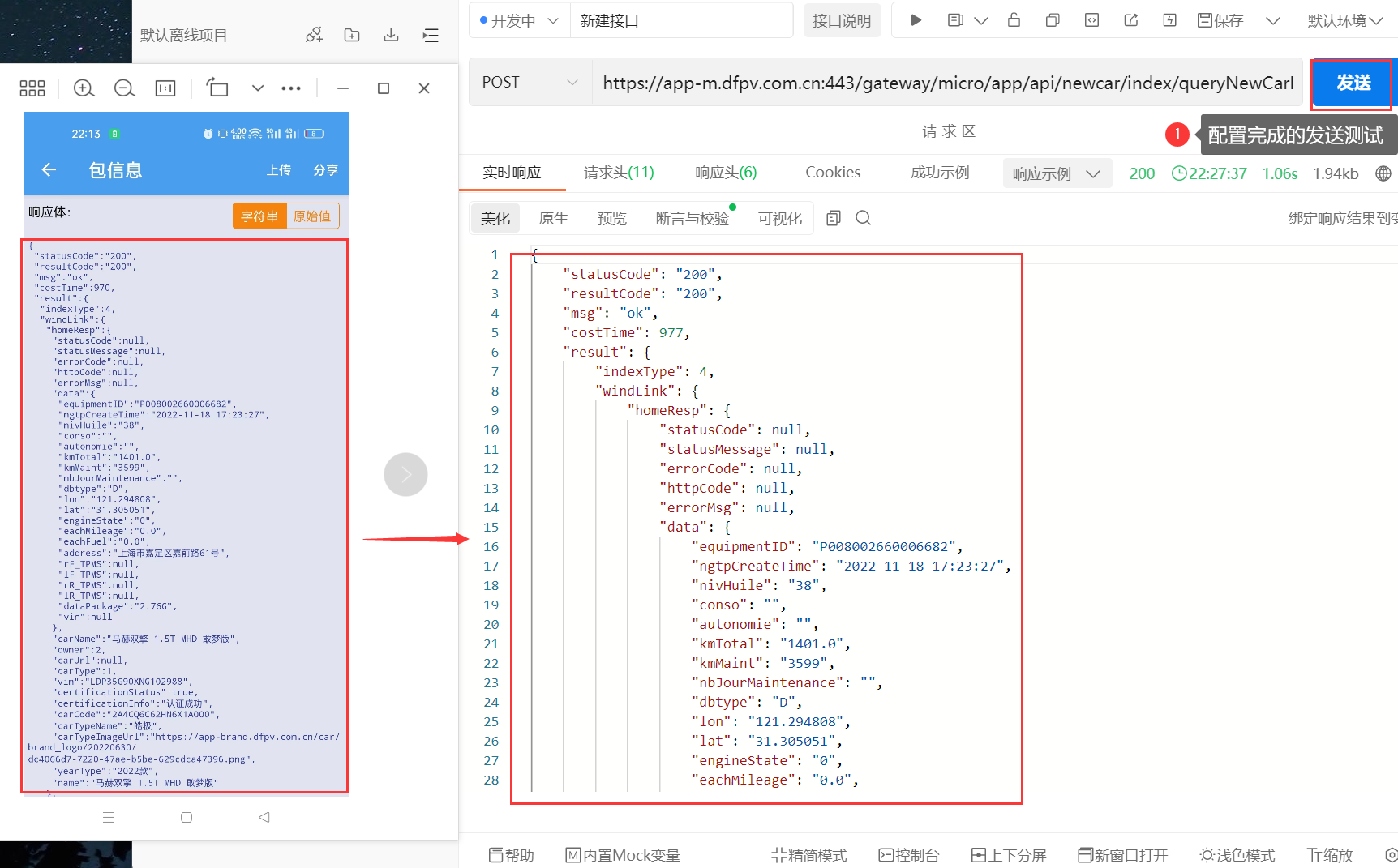Open the three-dots more options menu
The height and width of the screenshot is (868, 1398).
pos(291,88)
